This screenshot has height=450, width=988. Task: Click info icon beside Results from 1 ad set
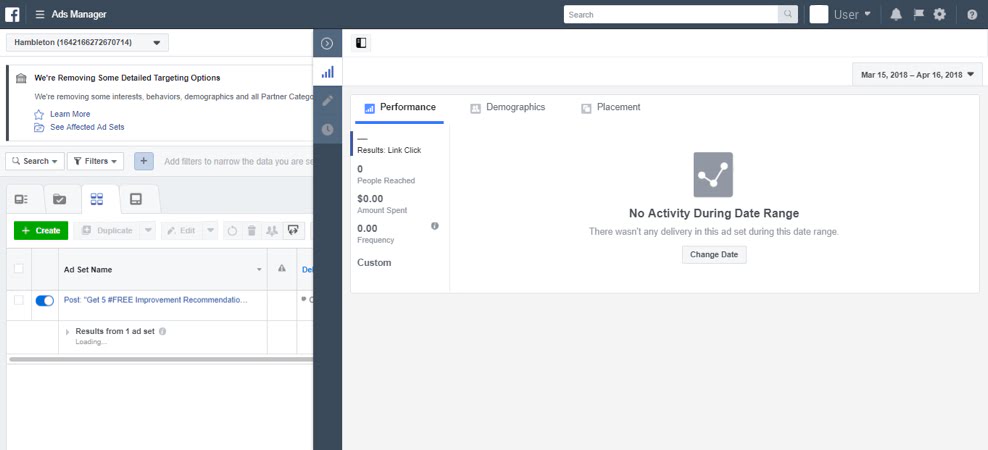(x=163, y=332)
